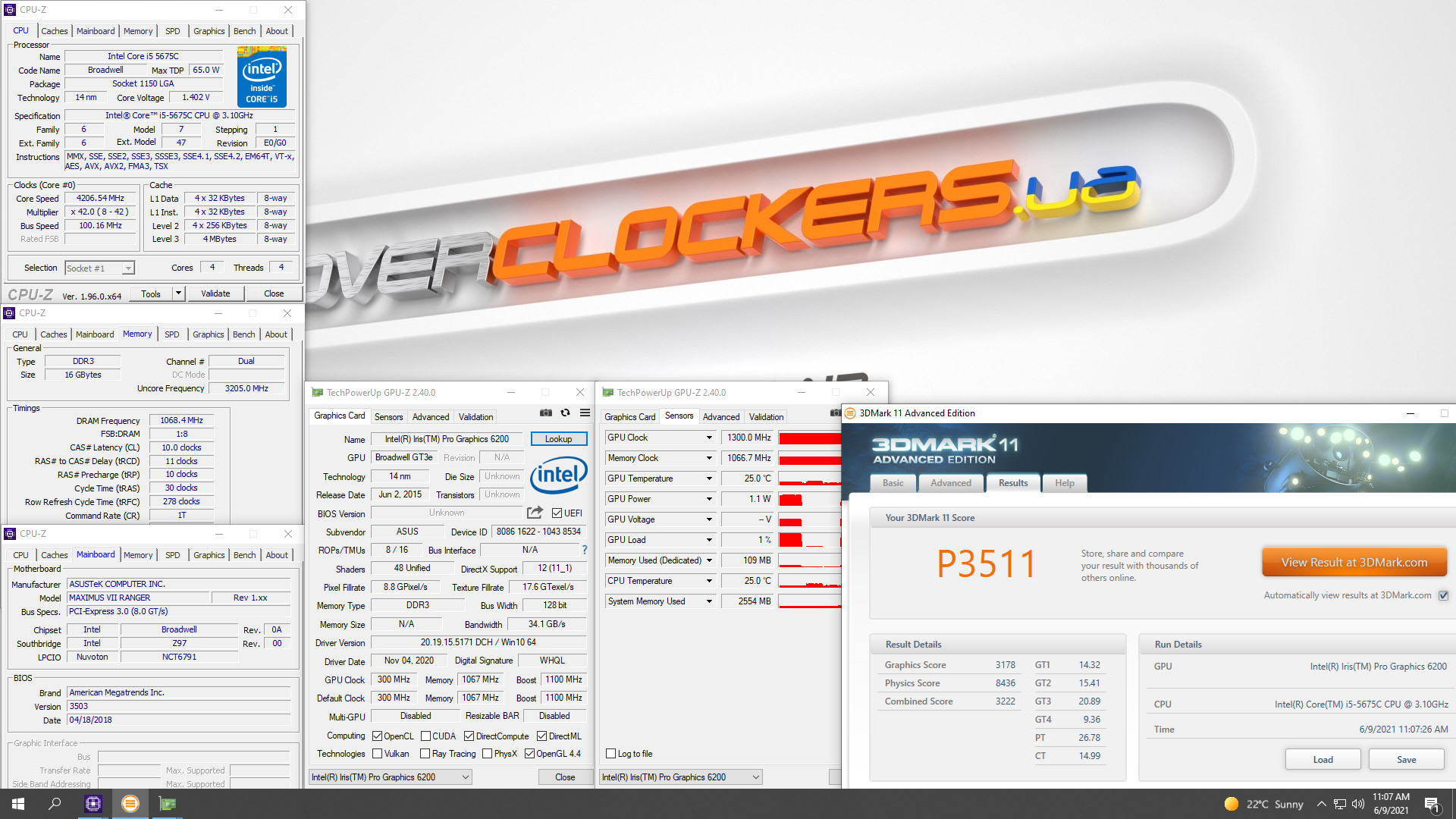Toggle the DirectCompute checkbox
1456x819 pixels.
[469, 736]
